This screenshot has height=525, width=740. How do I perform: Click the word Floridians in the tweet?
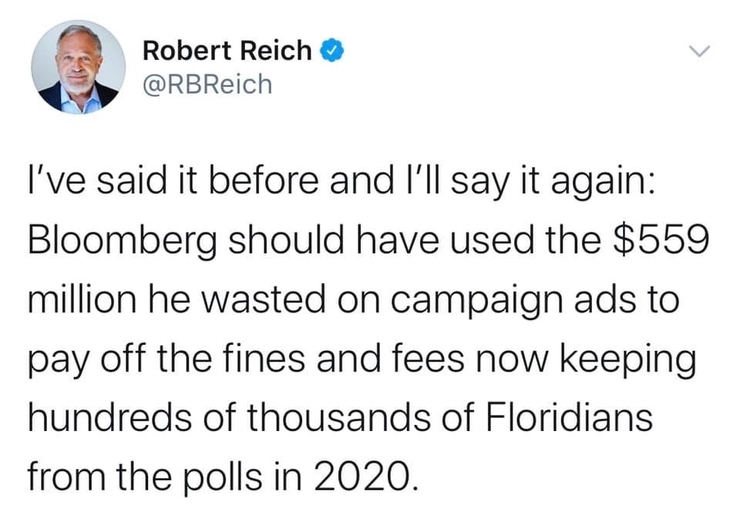tap(569, 416)
